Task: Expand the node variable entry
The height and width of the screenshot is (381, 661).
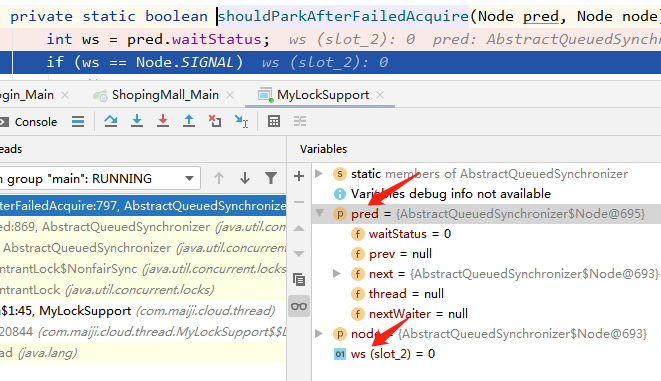Action: (319, 334)
